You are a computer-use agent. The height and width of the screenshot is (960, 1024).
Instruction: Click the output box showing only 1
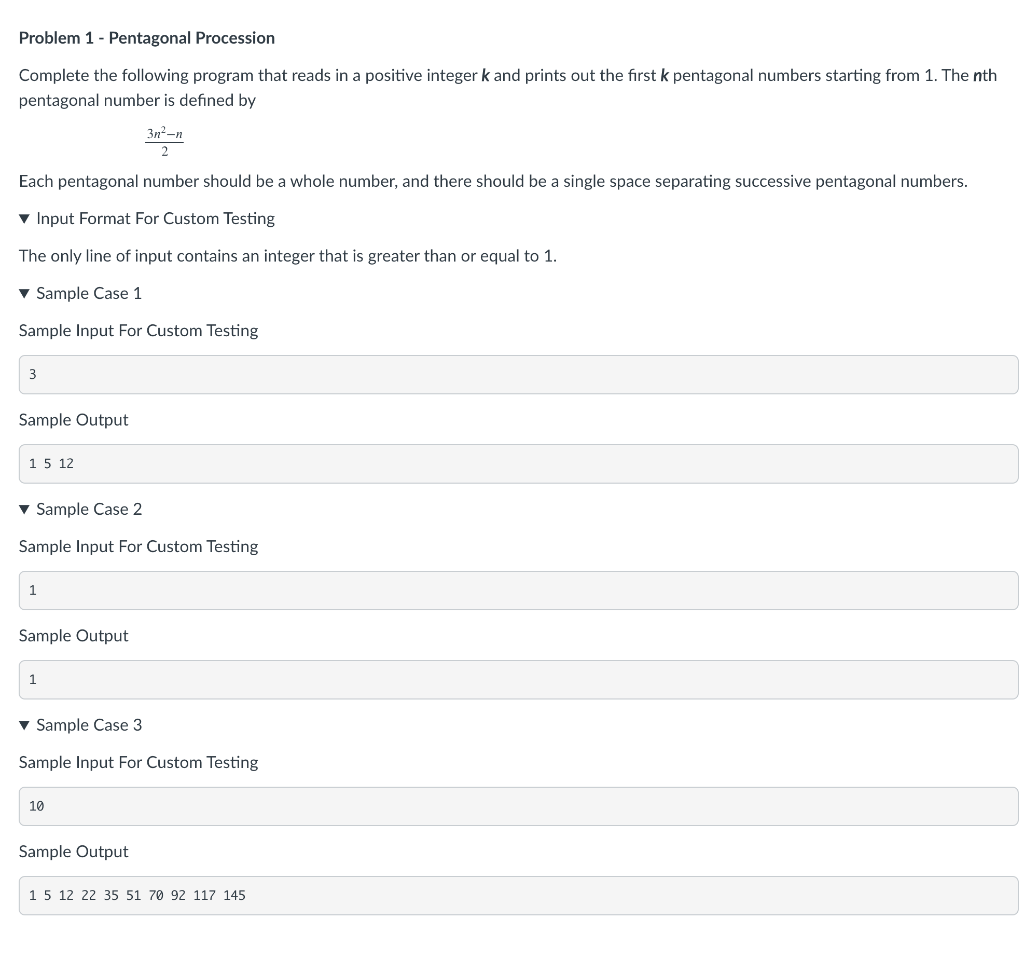[x=518, y=679]
